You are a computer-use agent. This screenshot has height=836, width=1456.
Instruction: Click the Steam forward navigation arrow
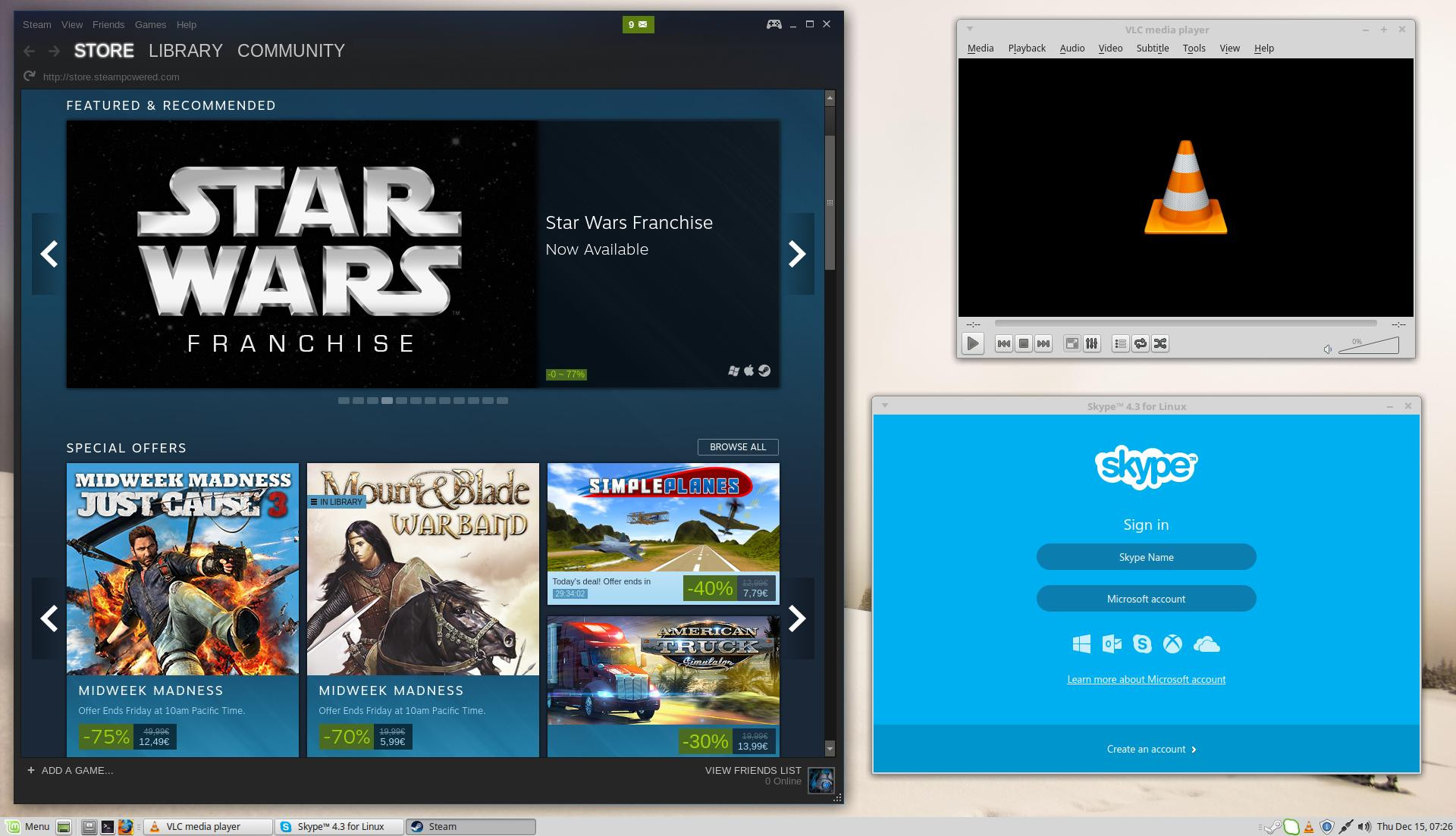(54, 51)
